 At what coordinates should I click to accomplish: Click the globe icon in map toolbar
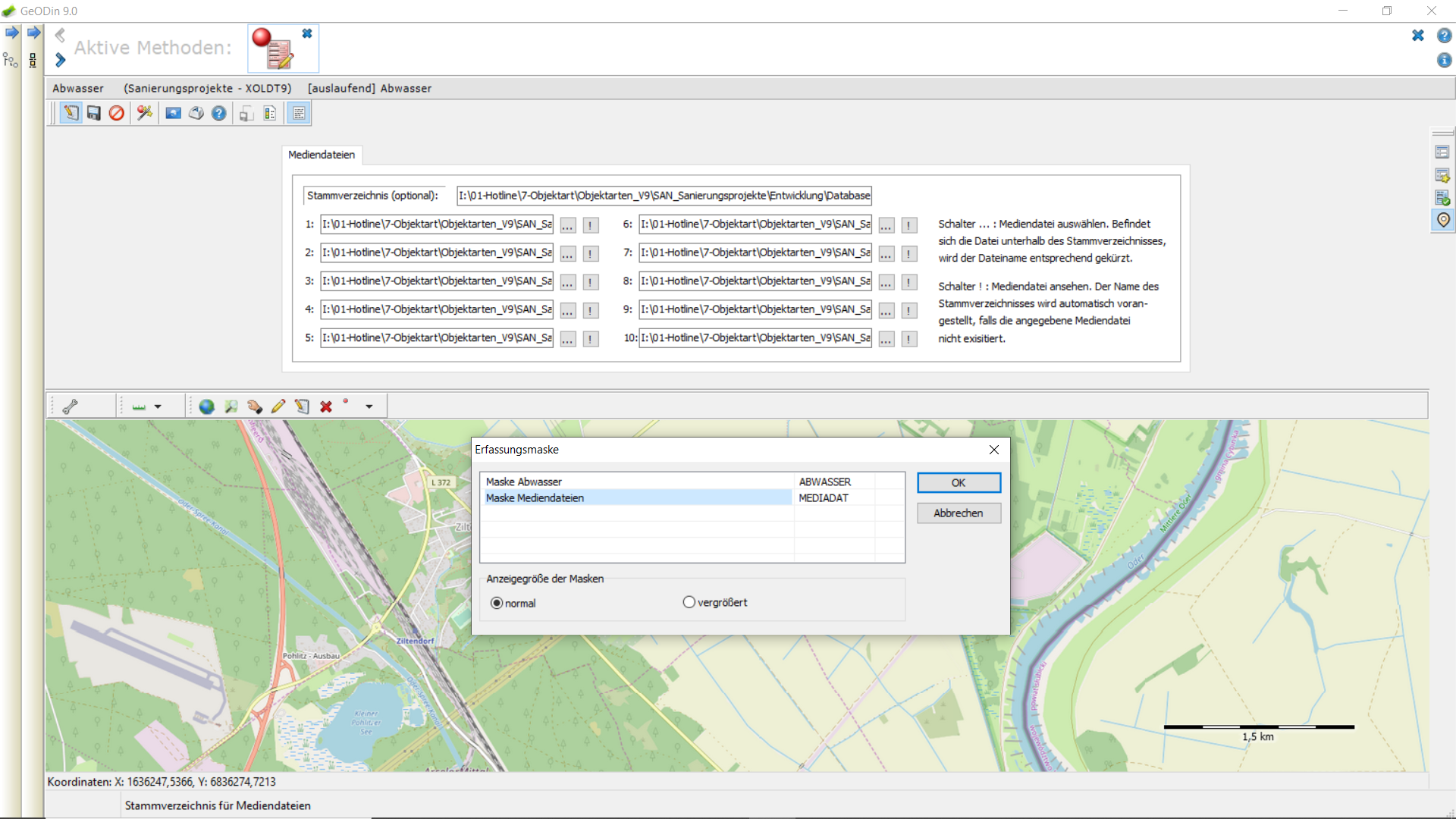click(206, 406)
